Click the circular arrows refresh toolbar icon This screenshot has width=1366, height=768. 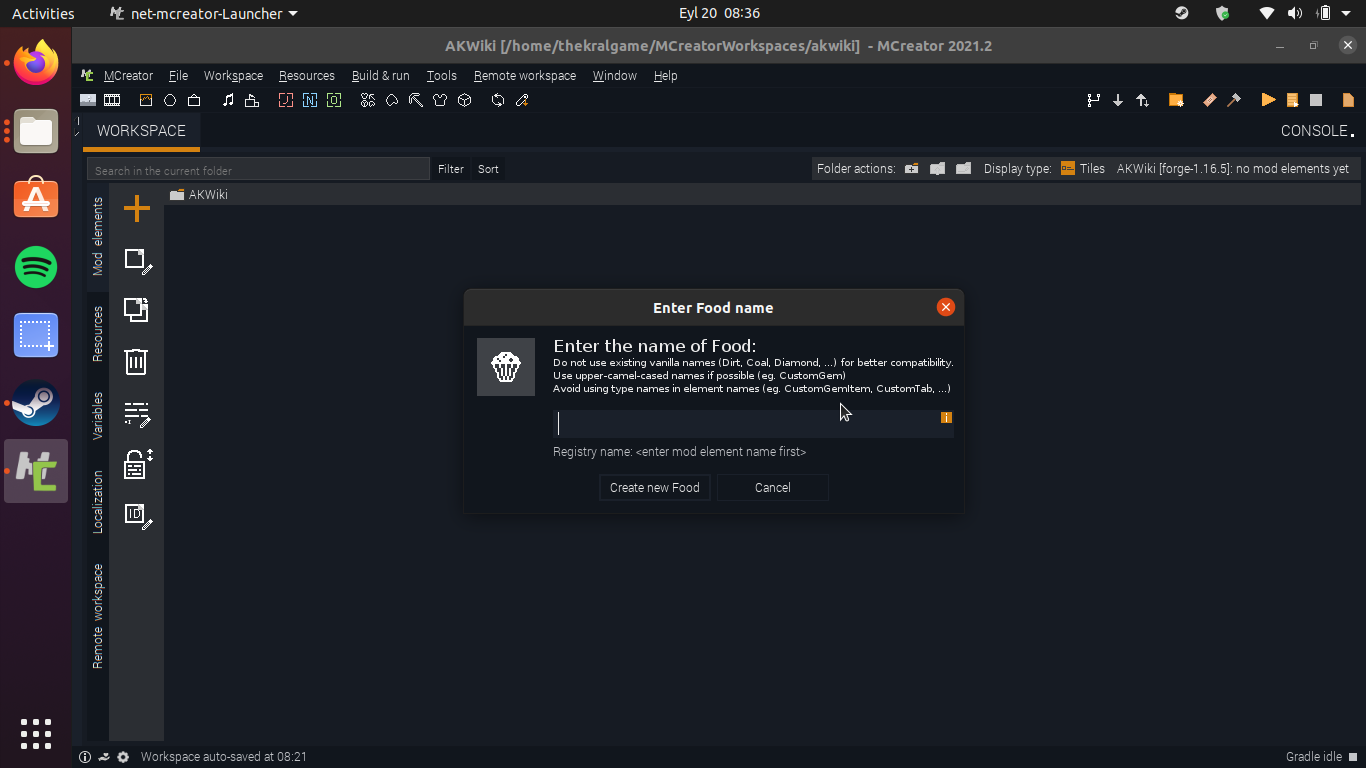click(x=498, y=100)
